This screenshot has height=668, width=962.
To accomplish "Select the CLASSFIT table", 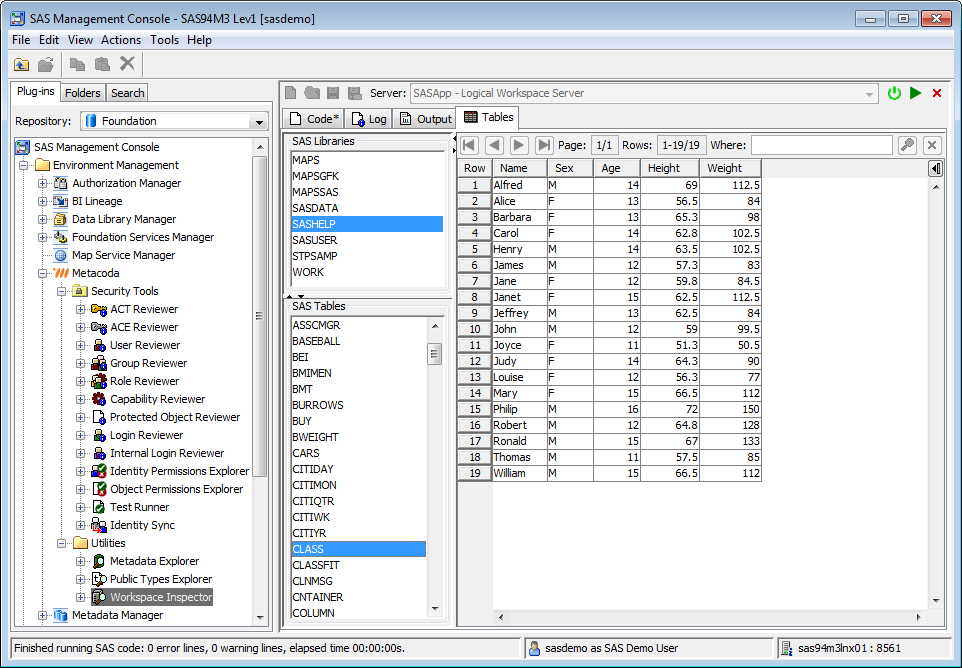I will click(358, 565).
